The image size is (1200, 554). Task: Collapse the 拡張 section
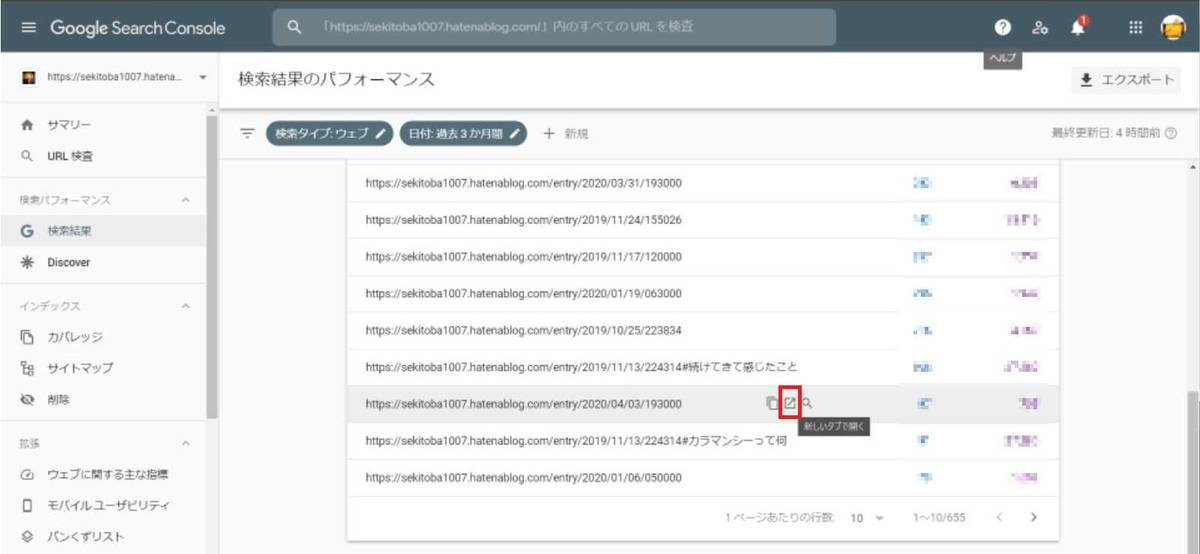[x=186, y=443]
